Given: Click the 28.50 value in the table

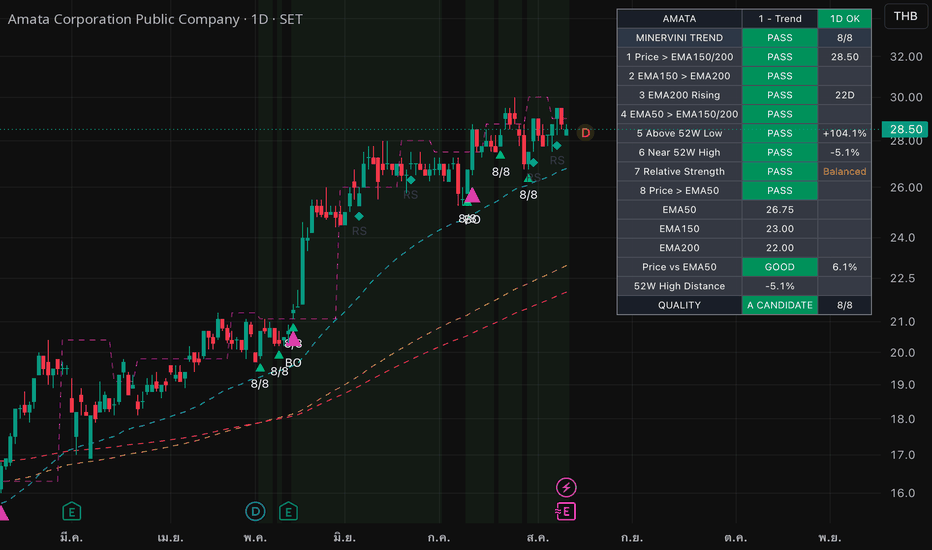Looking at the screenshot, I should pyautogui.click(x=845, y=56).
